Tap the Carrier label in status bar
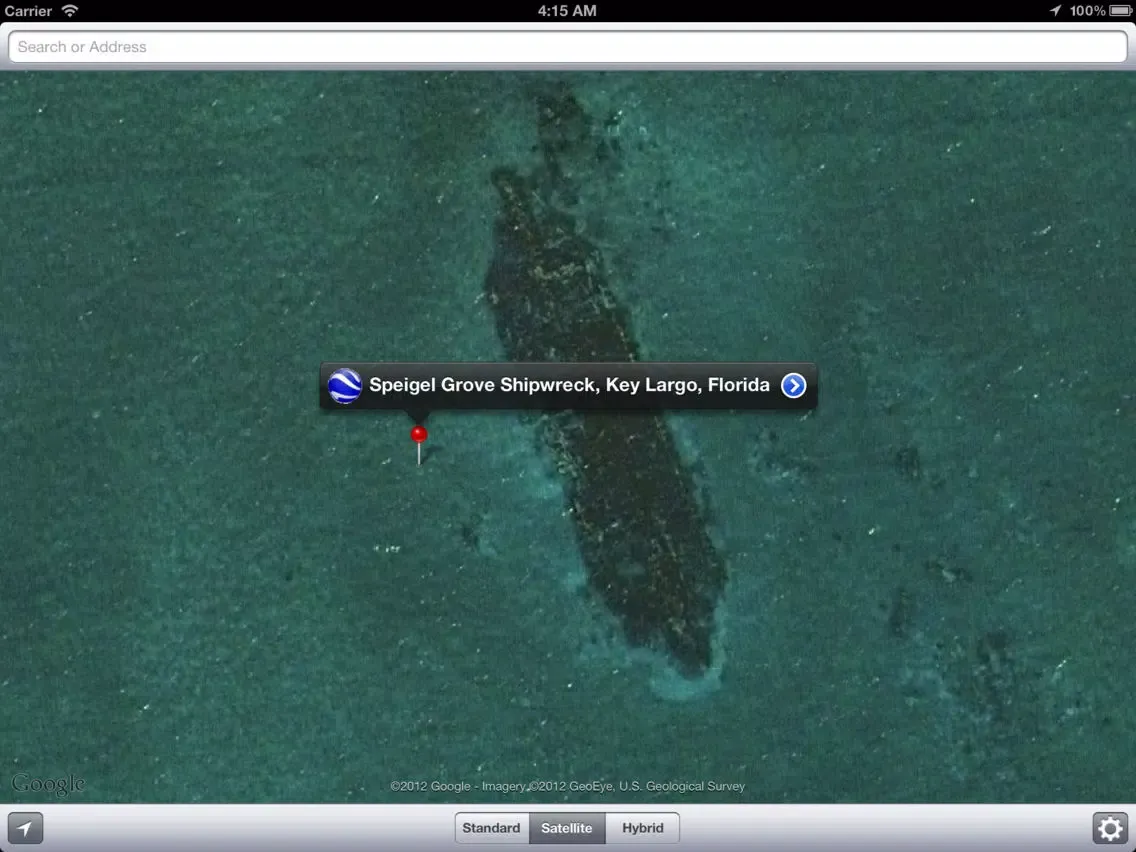Image resolution: width=1136 pixels, height=852 pixels. 28,11
